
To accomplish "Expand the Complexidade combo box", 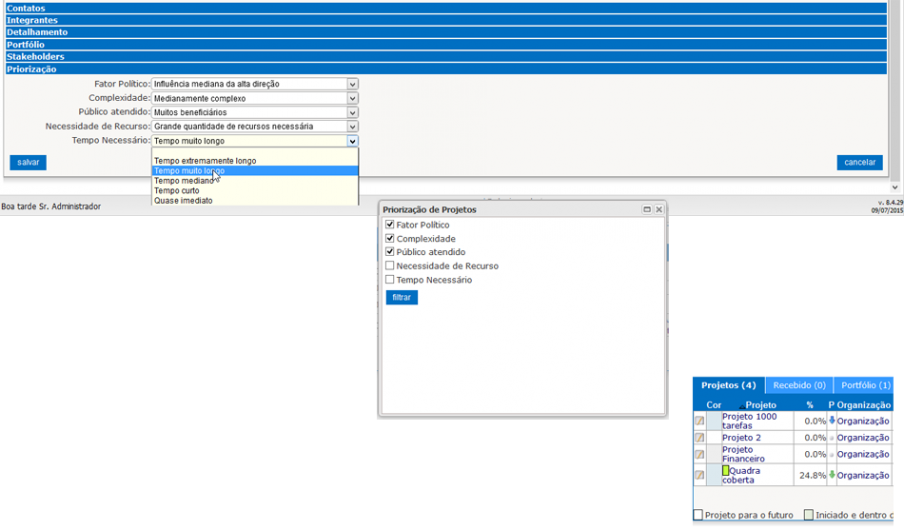I will 352,98.
